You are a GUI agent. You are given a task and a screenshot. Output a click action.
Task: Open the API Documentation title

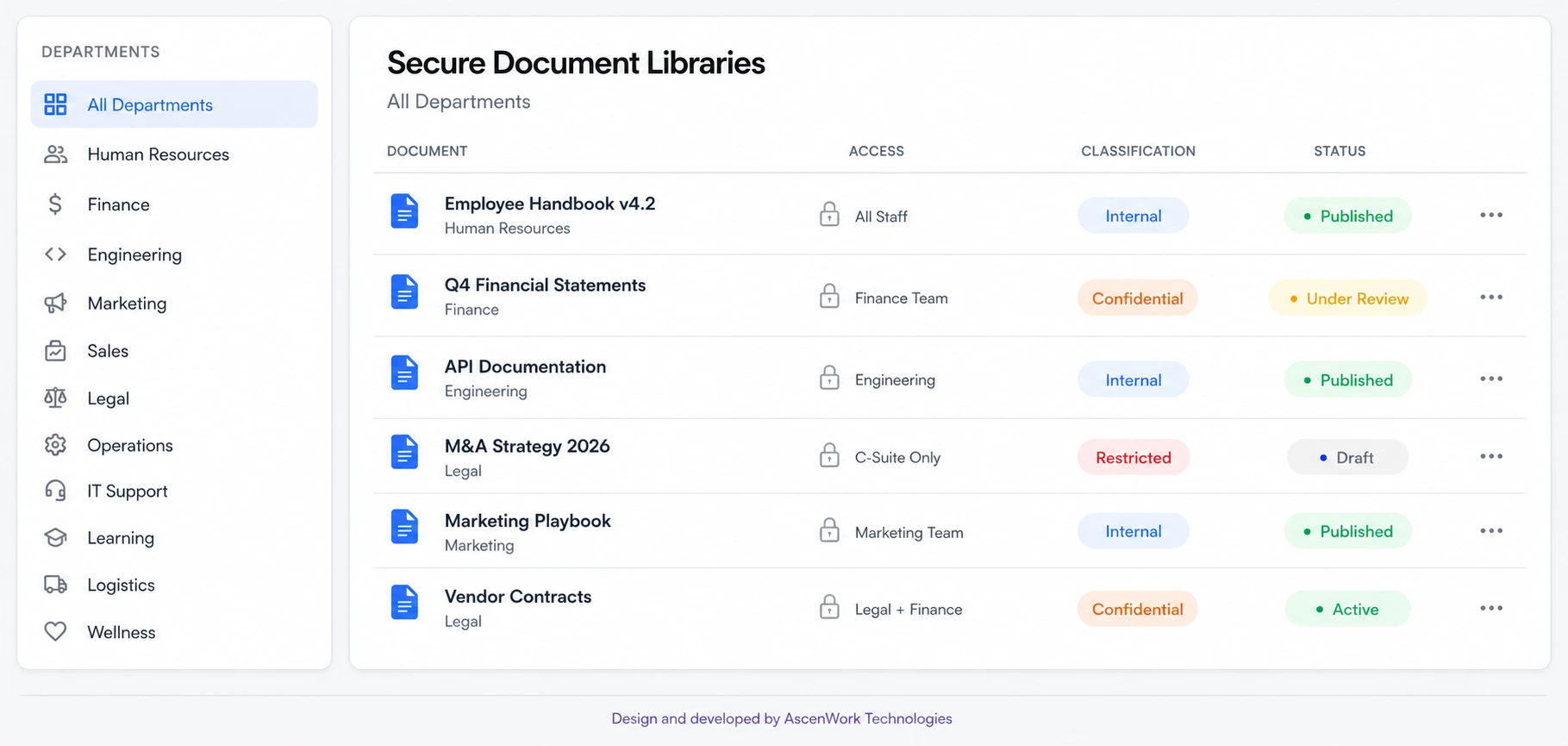[x=525, y=367]
